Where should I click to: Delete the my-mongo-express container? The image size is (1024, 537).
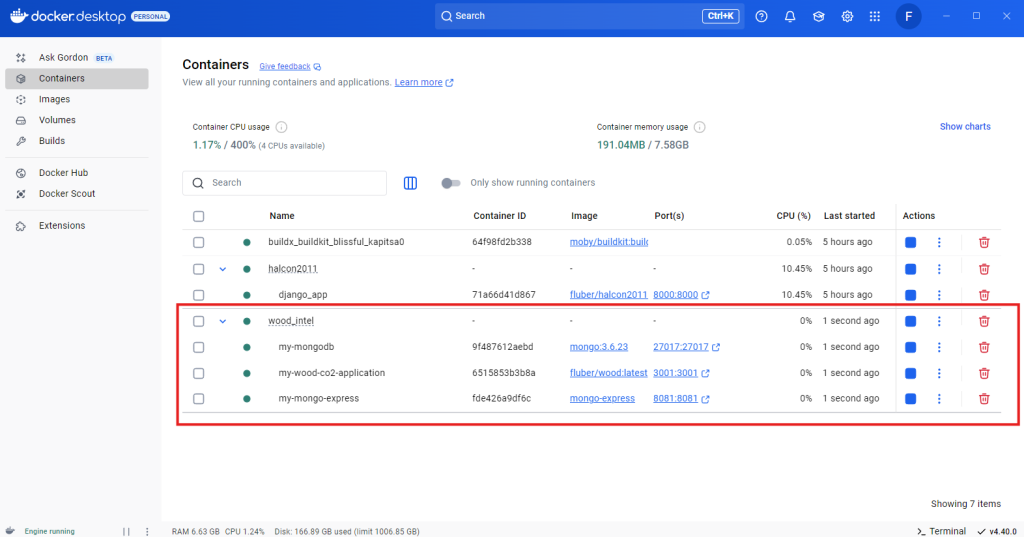coord(984,399)
